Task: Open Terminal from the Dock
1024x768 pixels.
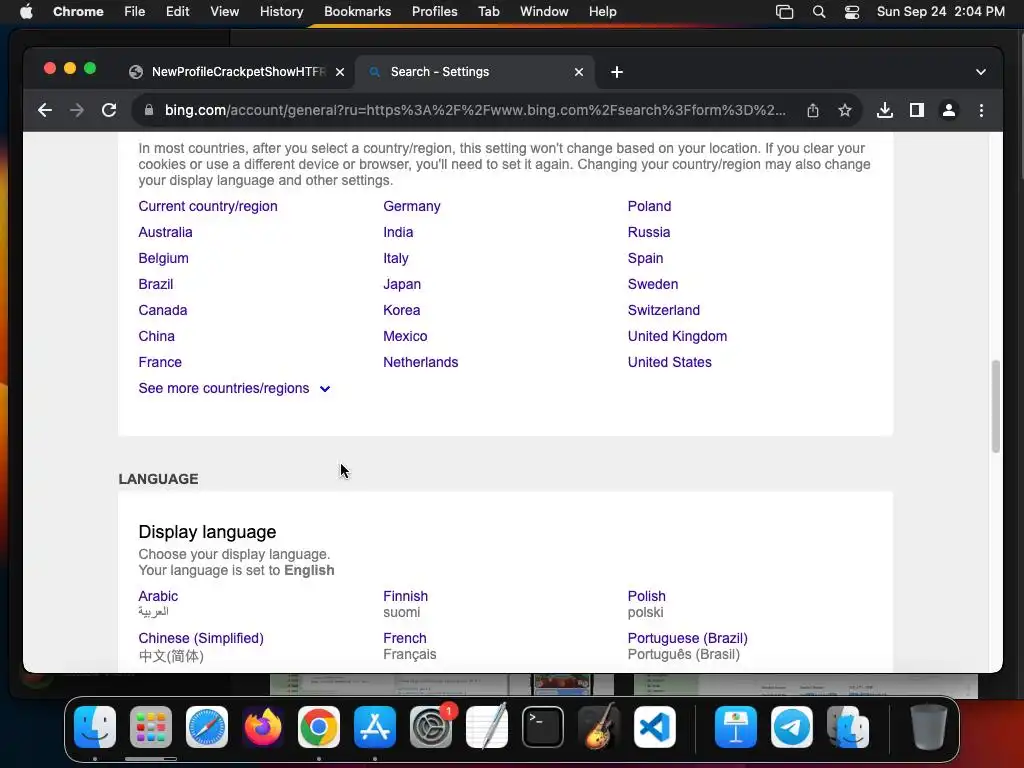Action: tap(543, 727)
